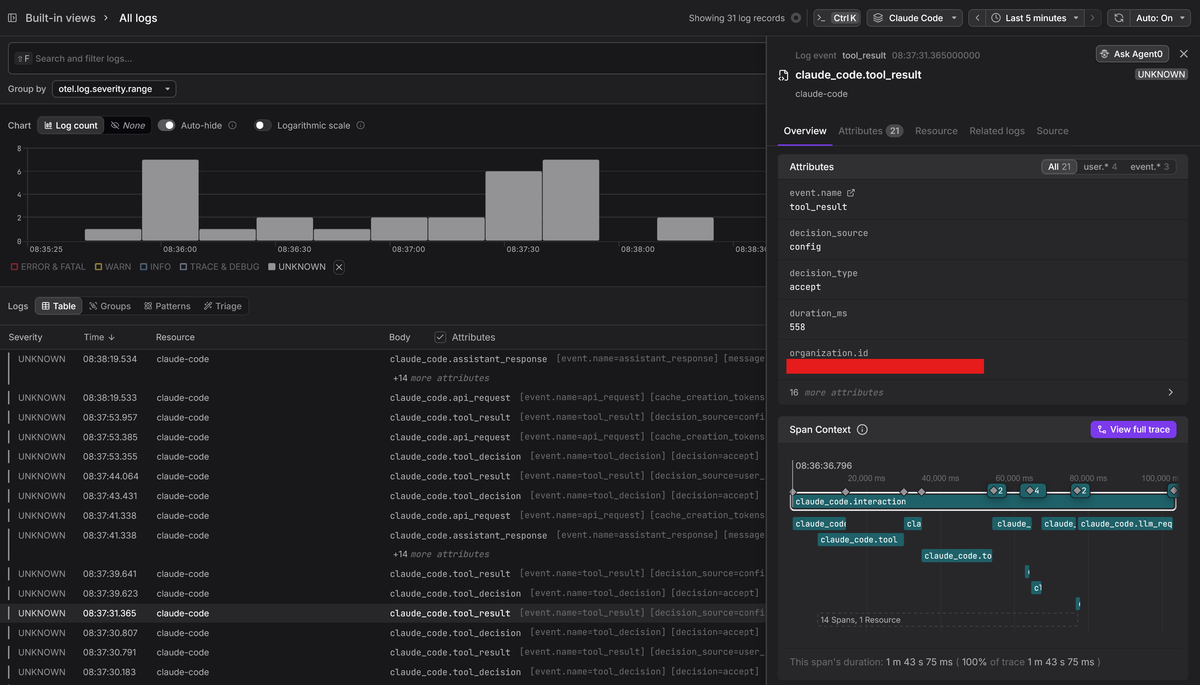Close the log event detail panel
The width and height of the screenshot is (1200, 685).
(x=1184, y=54)
